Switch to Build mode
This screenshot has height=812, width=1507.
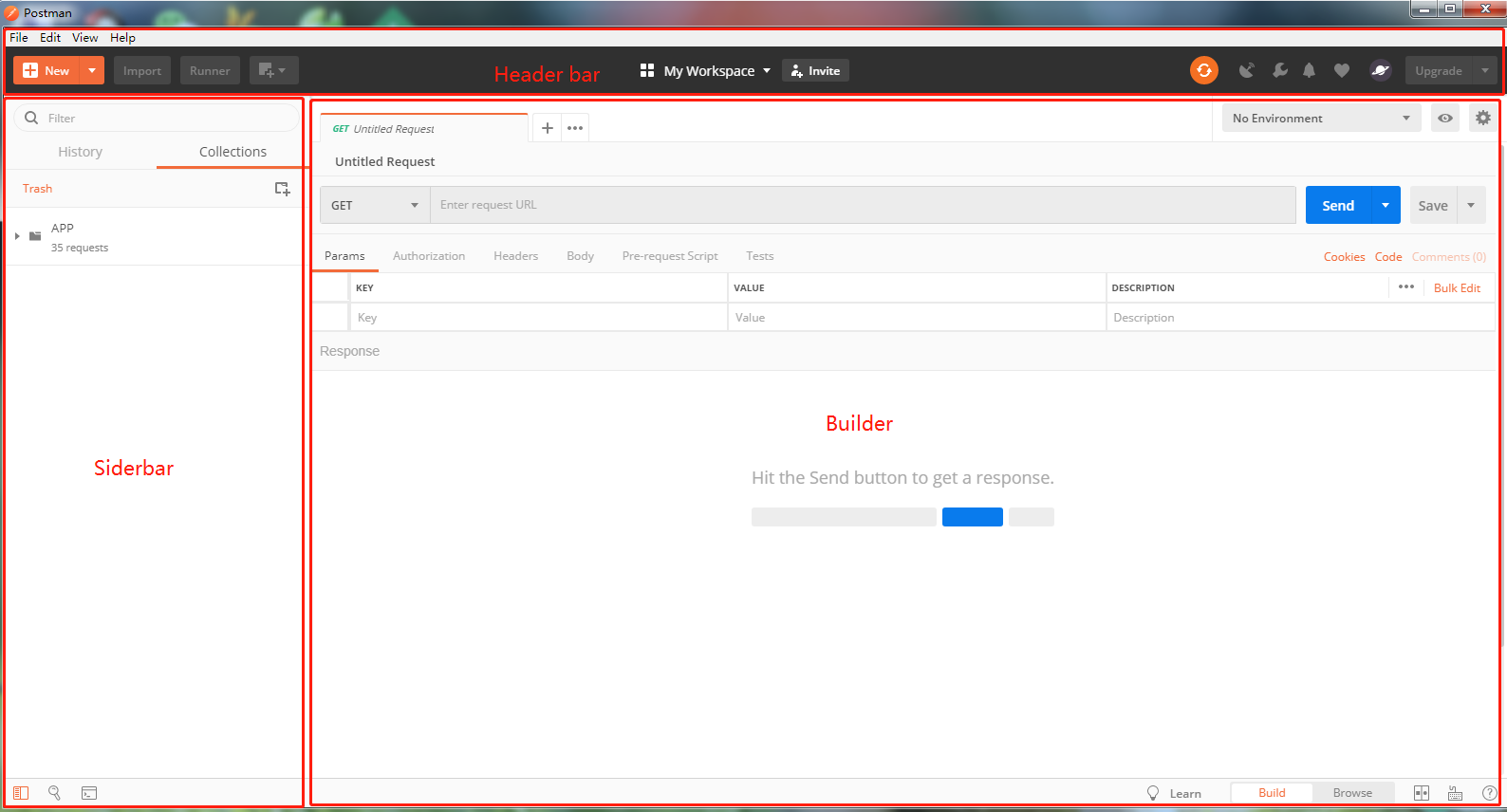[1272, 793]
